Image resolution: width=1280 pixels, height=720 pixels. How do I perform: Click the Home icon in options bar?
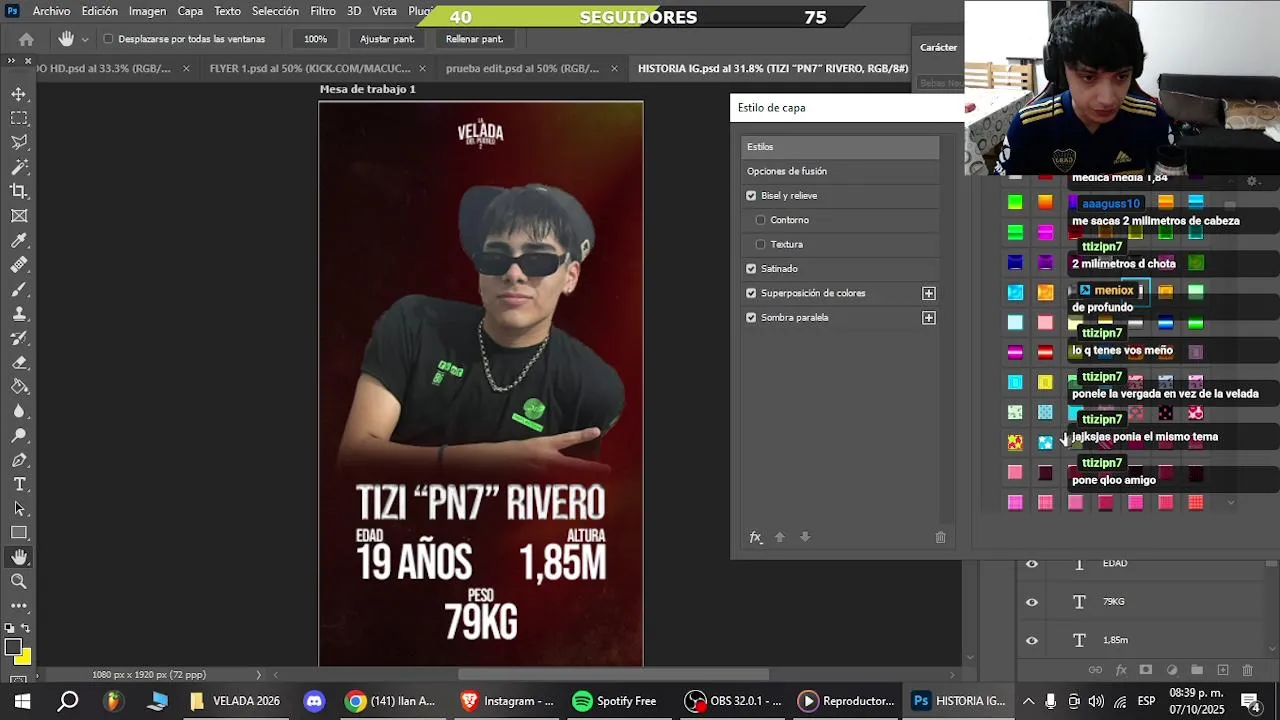pyautogui.click(x=27, y=39)
